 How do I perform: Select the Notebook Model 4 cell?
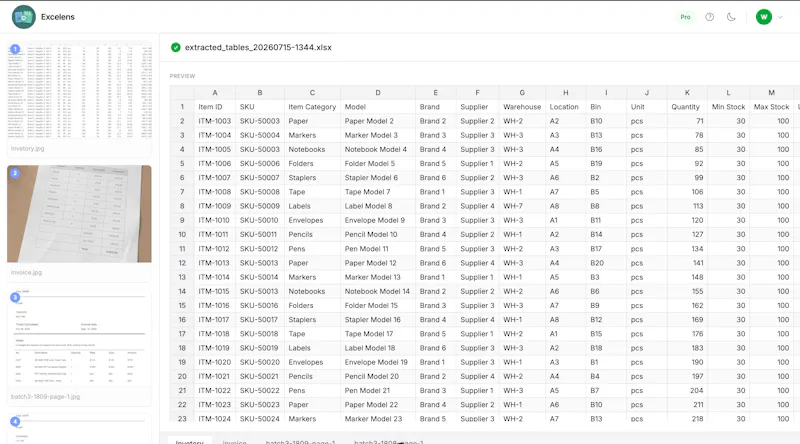pos(378,150)
